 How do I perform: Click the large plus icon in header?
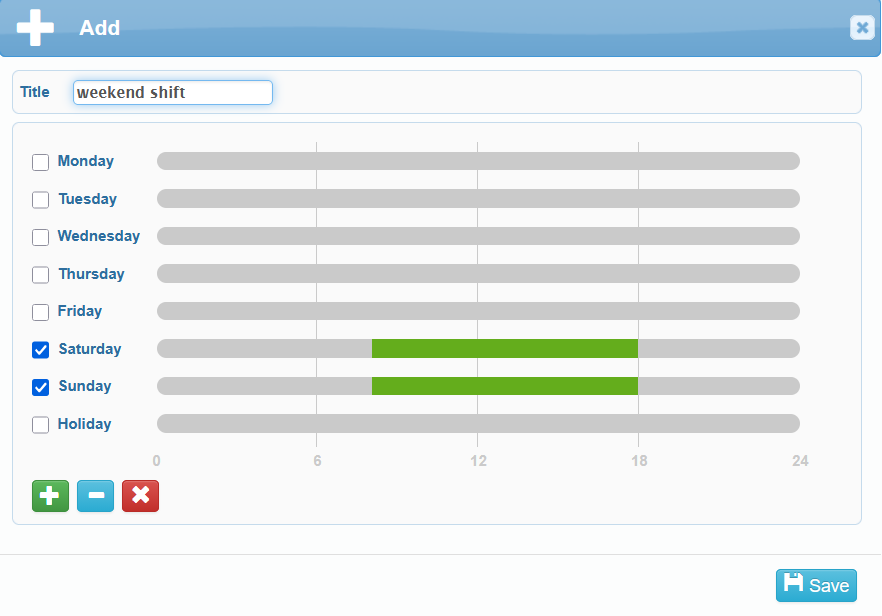pos(36,27)
